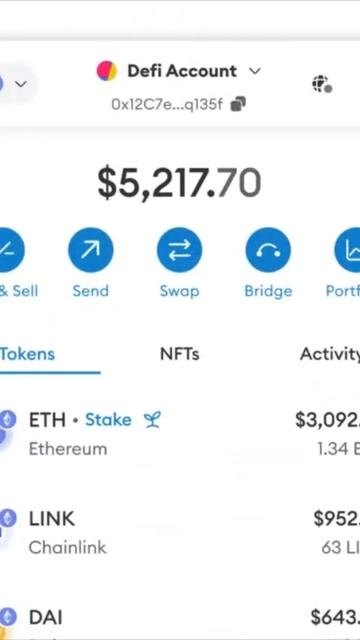This screenshot has width=360, height=640.
Task: Expand the Defi Account dropdown chevron
Action: coord(255,71)
